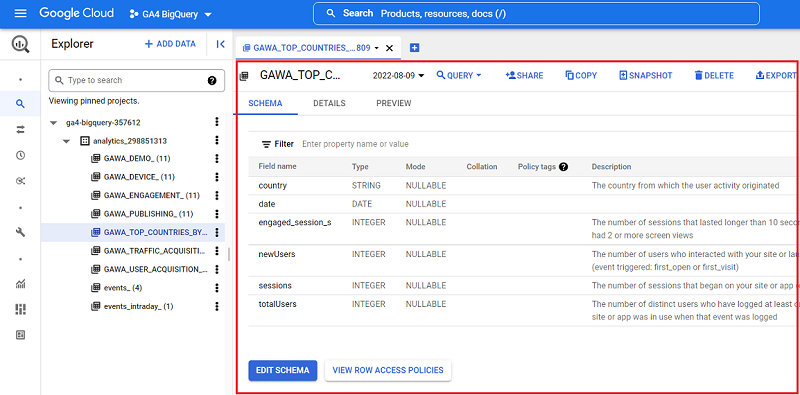Open actions menu for analytics_298851313
This screenshot has height=395, width=800.
point(217,140)
